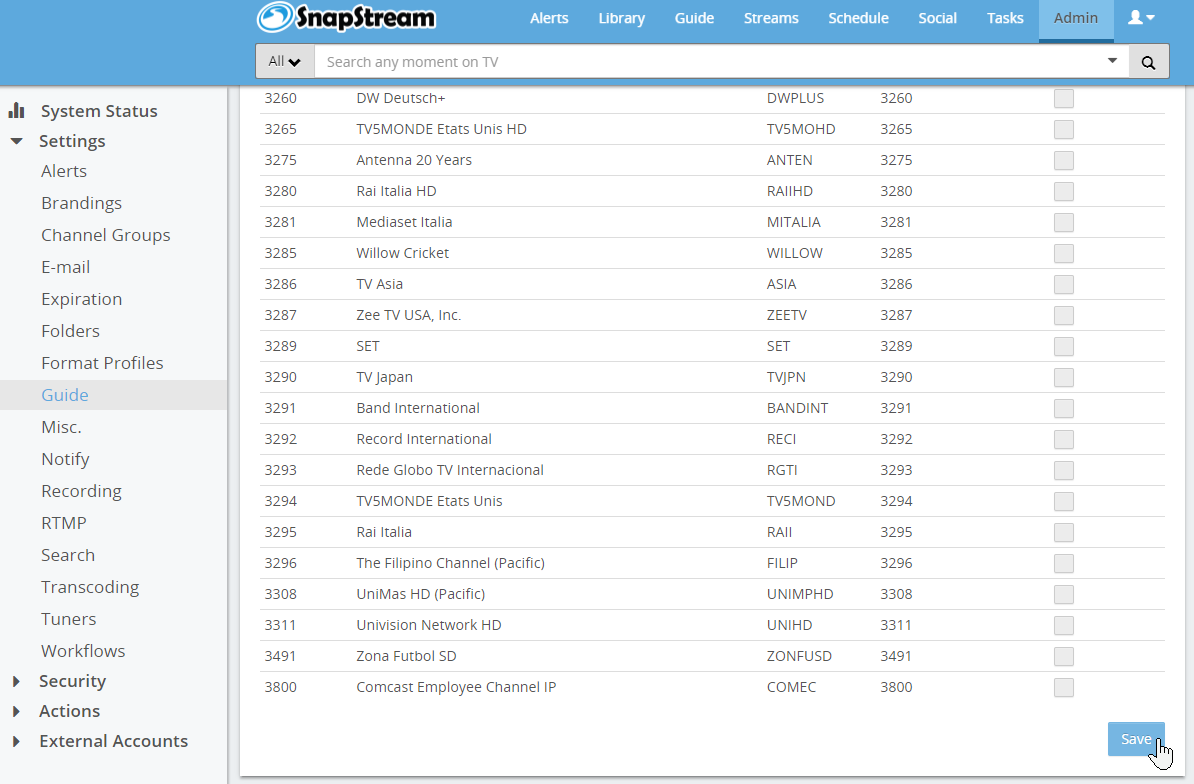Viewport: 1194px width, 784px height.
Task: Click the System Status bar chart icon
Action: 17,110
